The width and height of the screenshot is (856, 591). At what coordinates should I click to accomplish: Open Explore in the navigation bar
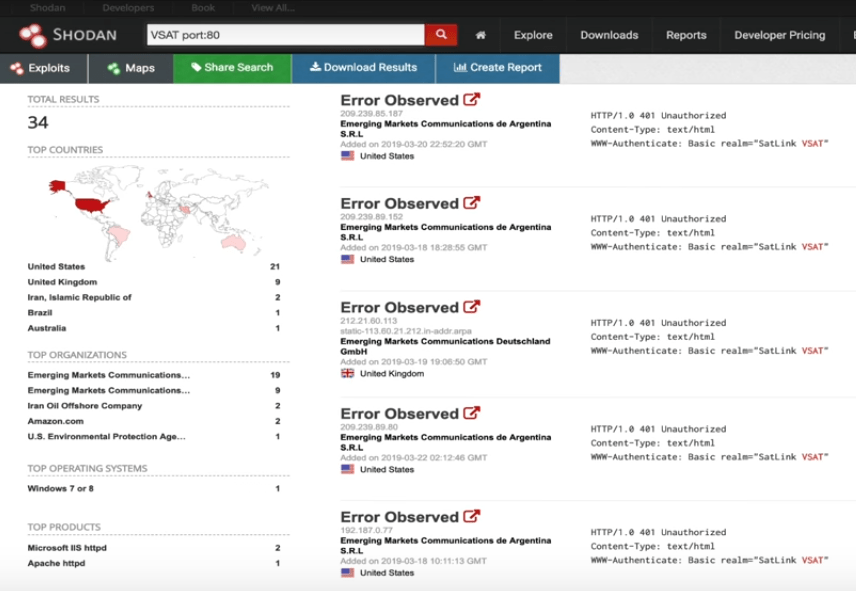pyautogui.click(x=533, y=35)
